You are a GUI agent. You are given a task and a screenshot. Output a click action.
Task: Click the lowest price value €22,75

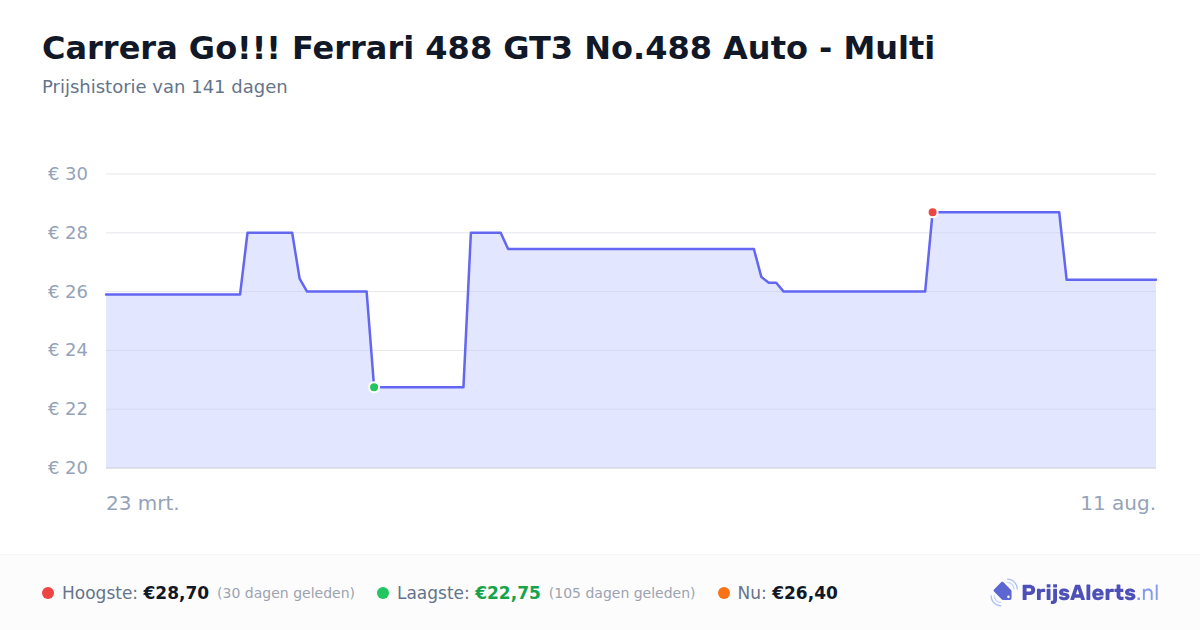click(508, 593)
